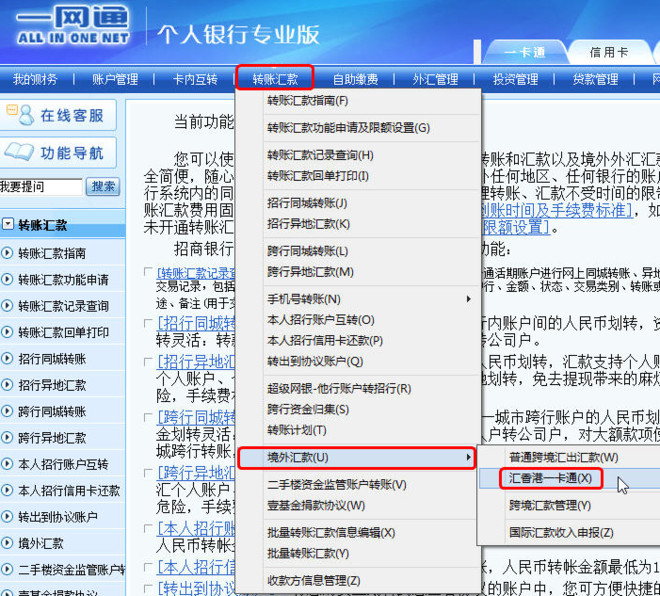Choose 跨行异地汇款(M) menu entry
This screenshot has height=596, width=660.
310,272
